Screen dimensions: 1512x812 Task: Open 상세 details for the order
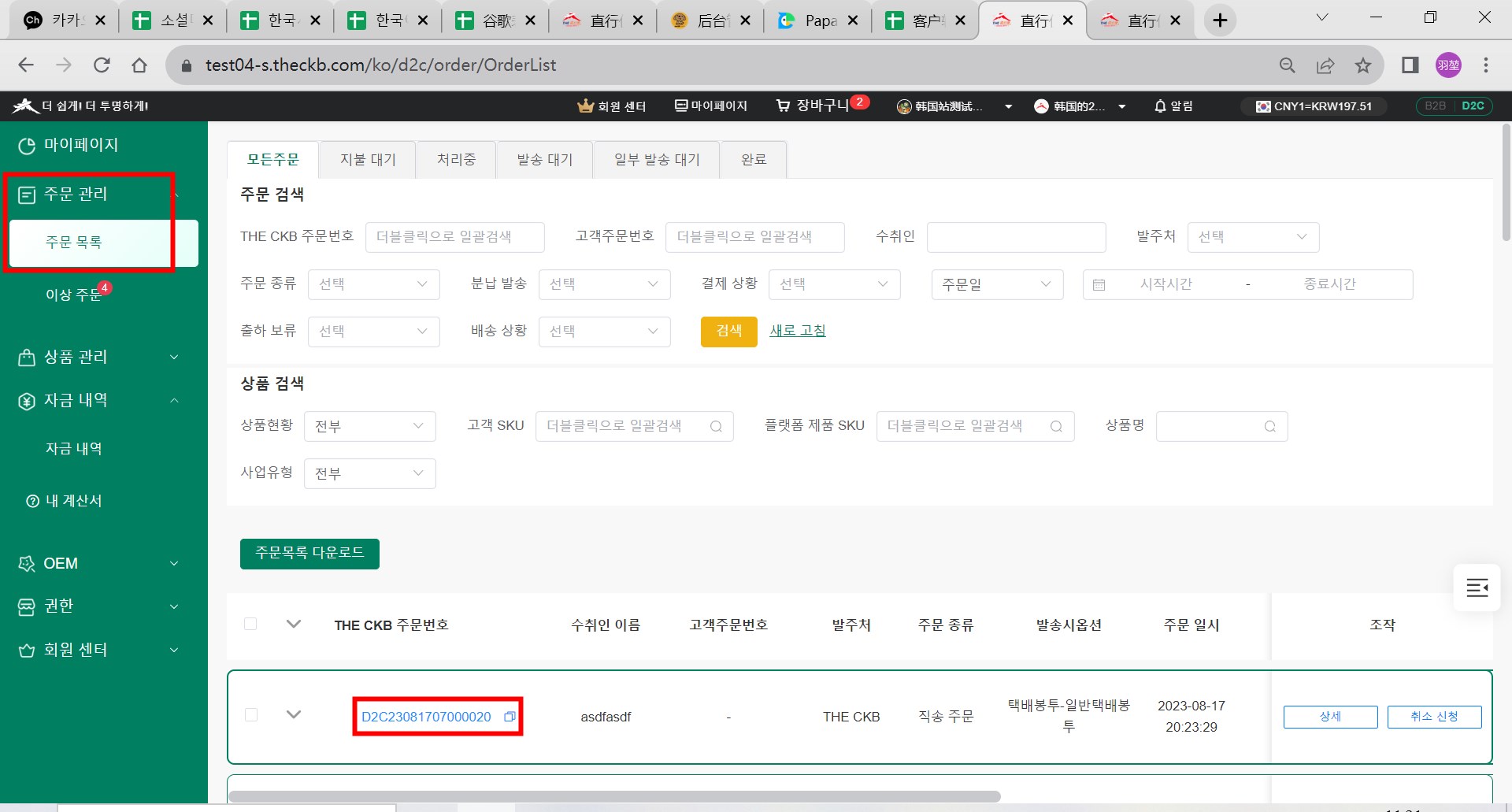click(1330, 717)
